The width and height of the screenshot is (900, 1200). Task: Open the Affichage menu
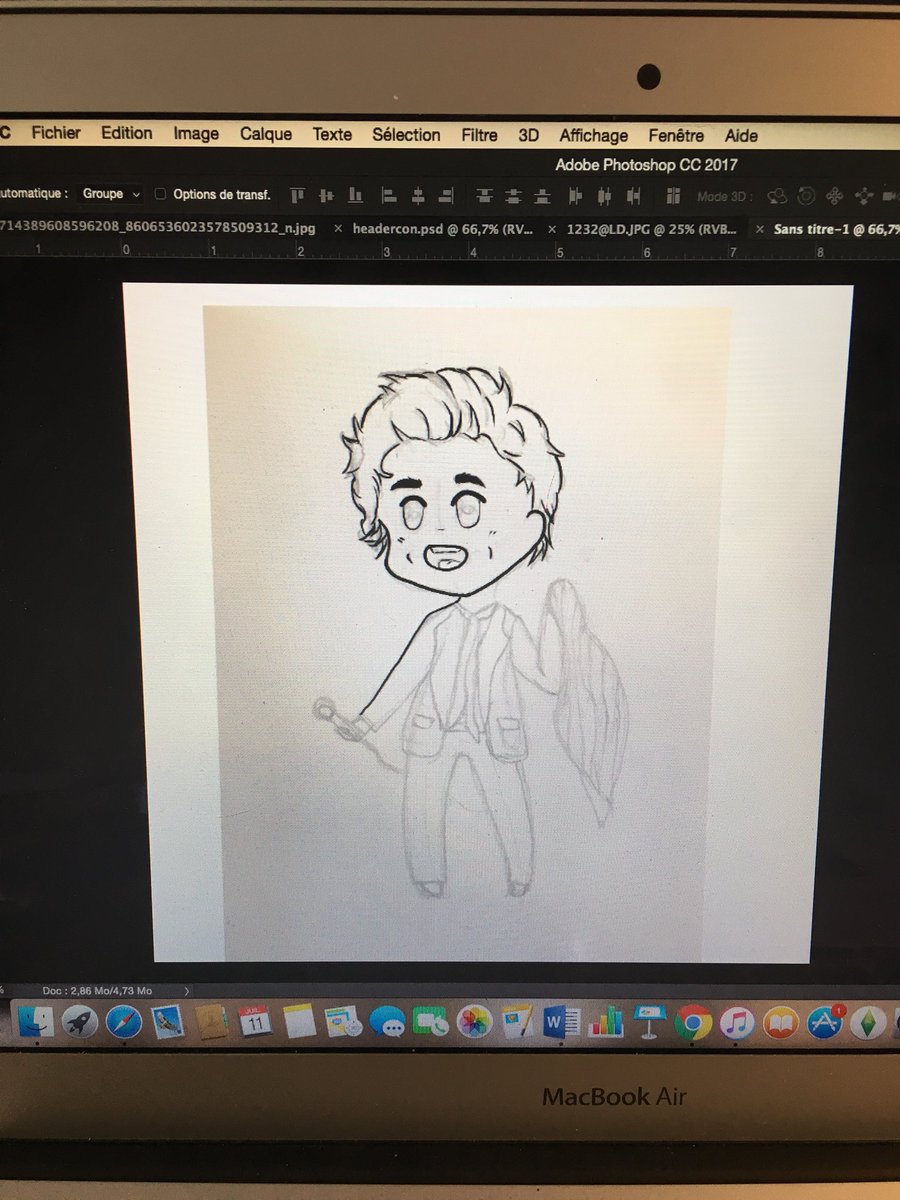coord(594,136)
